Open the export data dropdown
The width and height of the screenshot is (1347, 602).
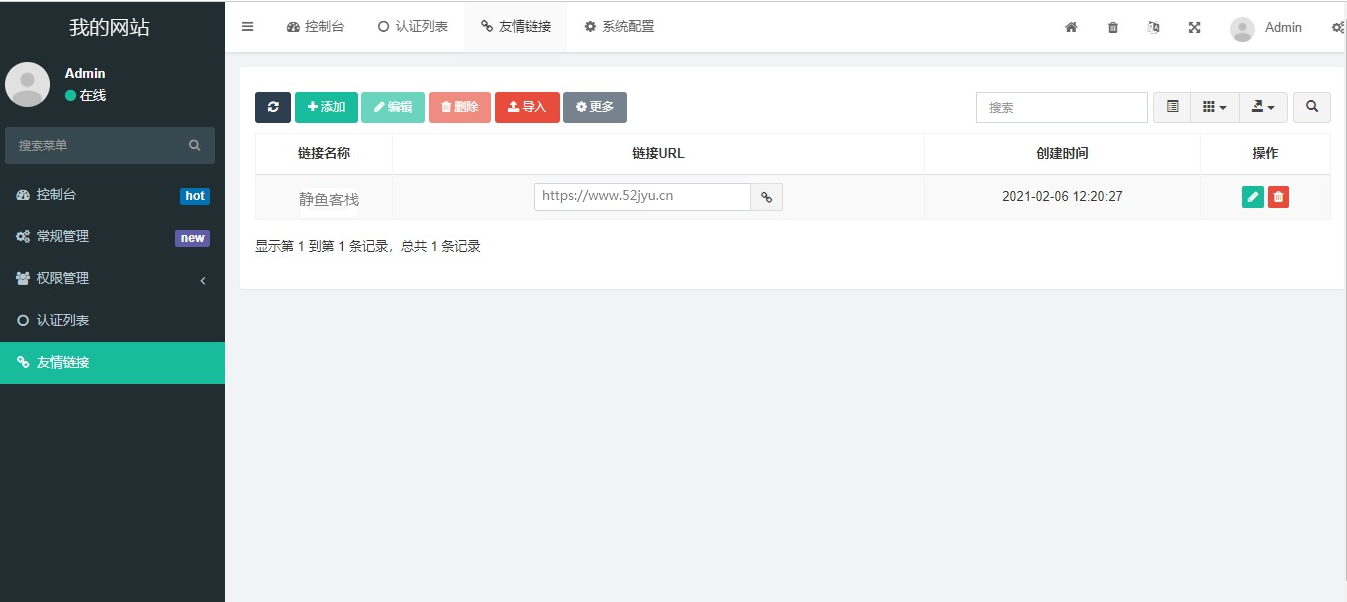1263,107
